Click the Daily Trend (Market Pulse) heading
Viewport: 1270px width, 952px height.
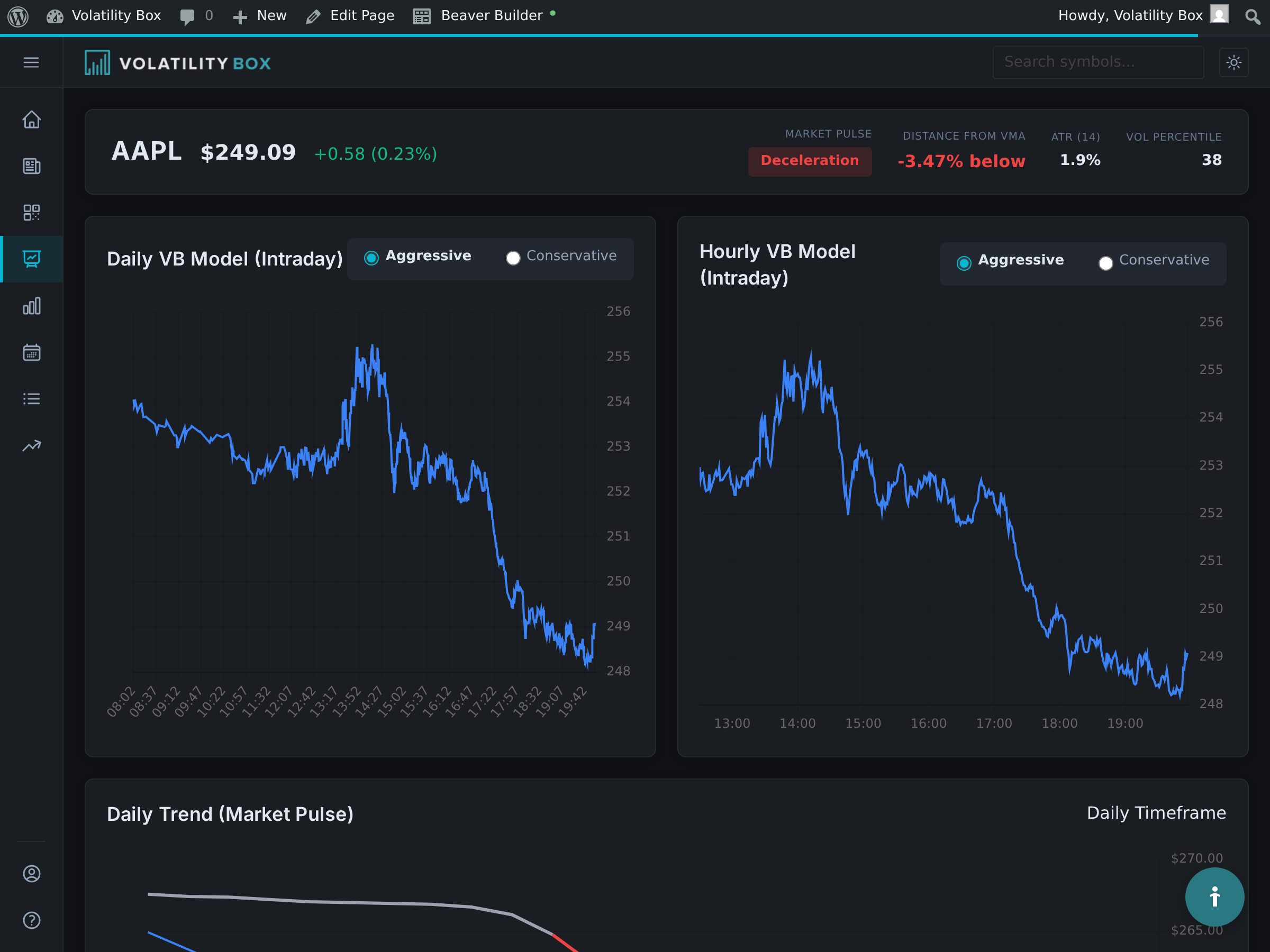(230, 814)
